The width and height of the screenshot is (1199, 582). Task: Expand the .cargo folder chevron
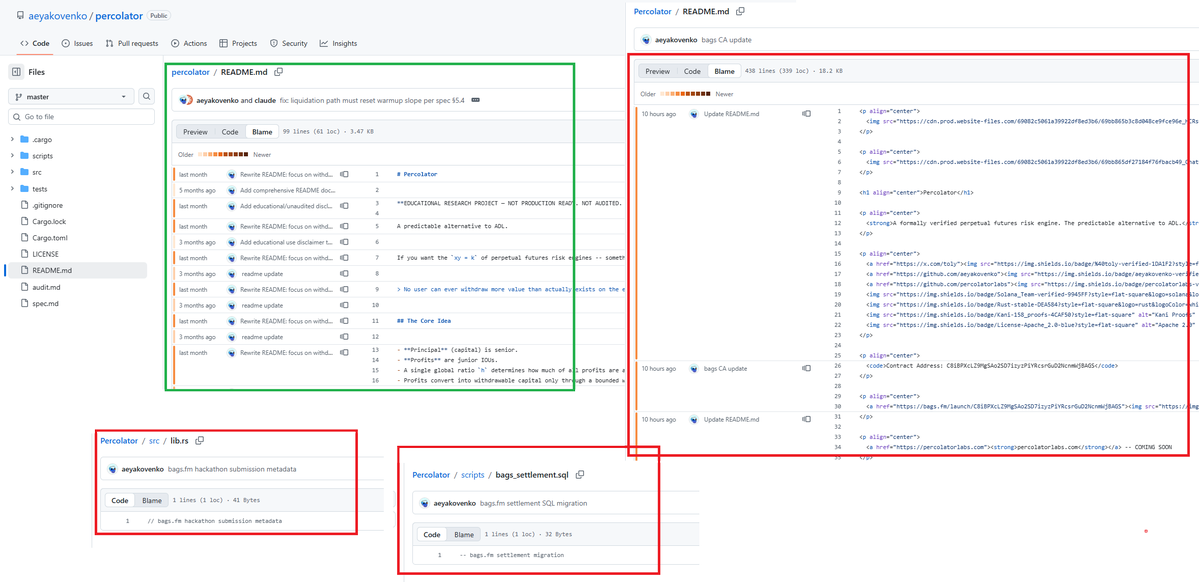pos(12,139)
